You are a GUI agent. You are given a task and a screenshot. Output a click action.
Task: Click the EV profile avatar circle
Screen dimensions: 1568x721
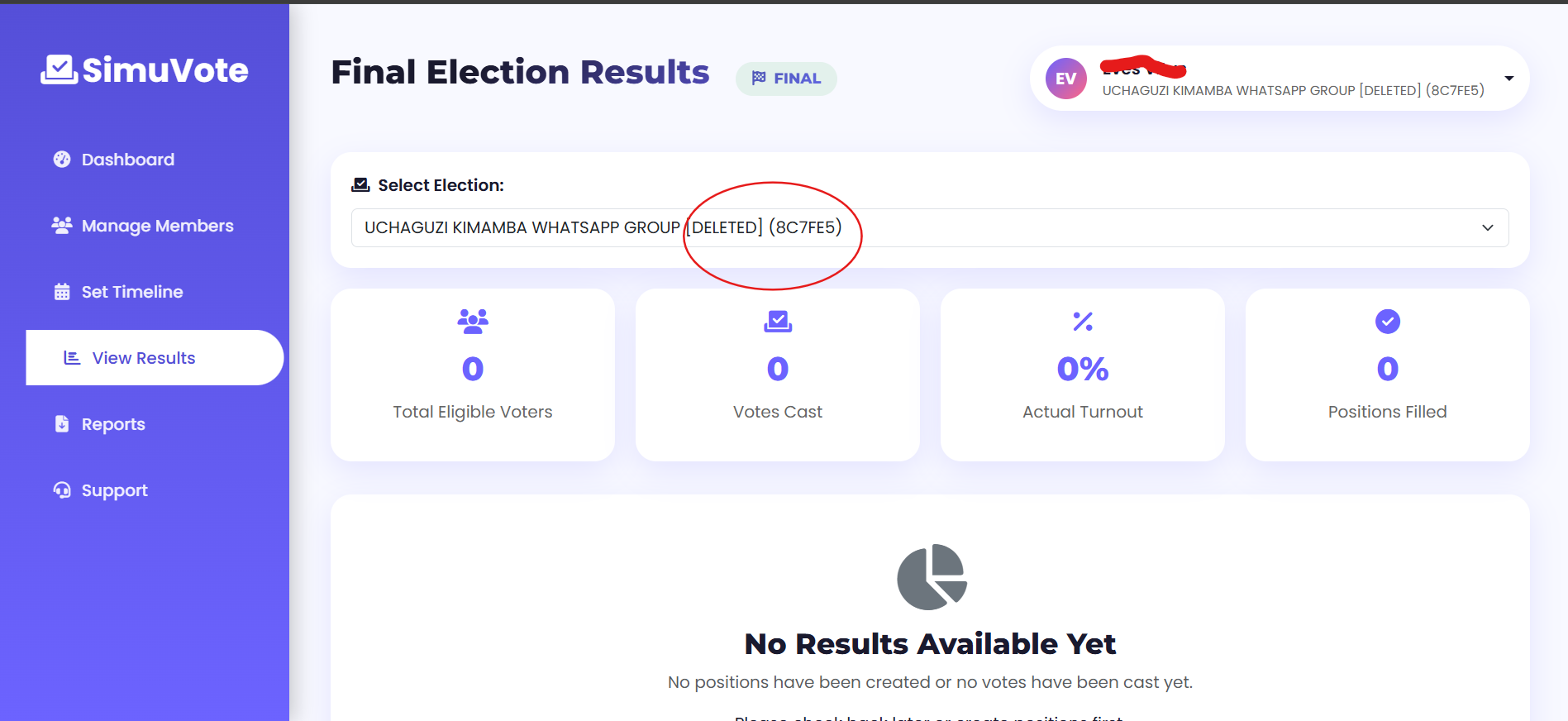(1066, 79)
